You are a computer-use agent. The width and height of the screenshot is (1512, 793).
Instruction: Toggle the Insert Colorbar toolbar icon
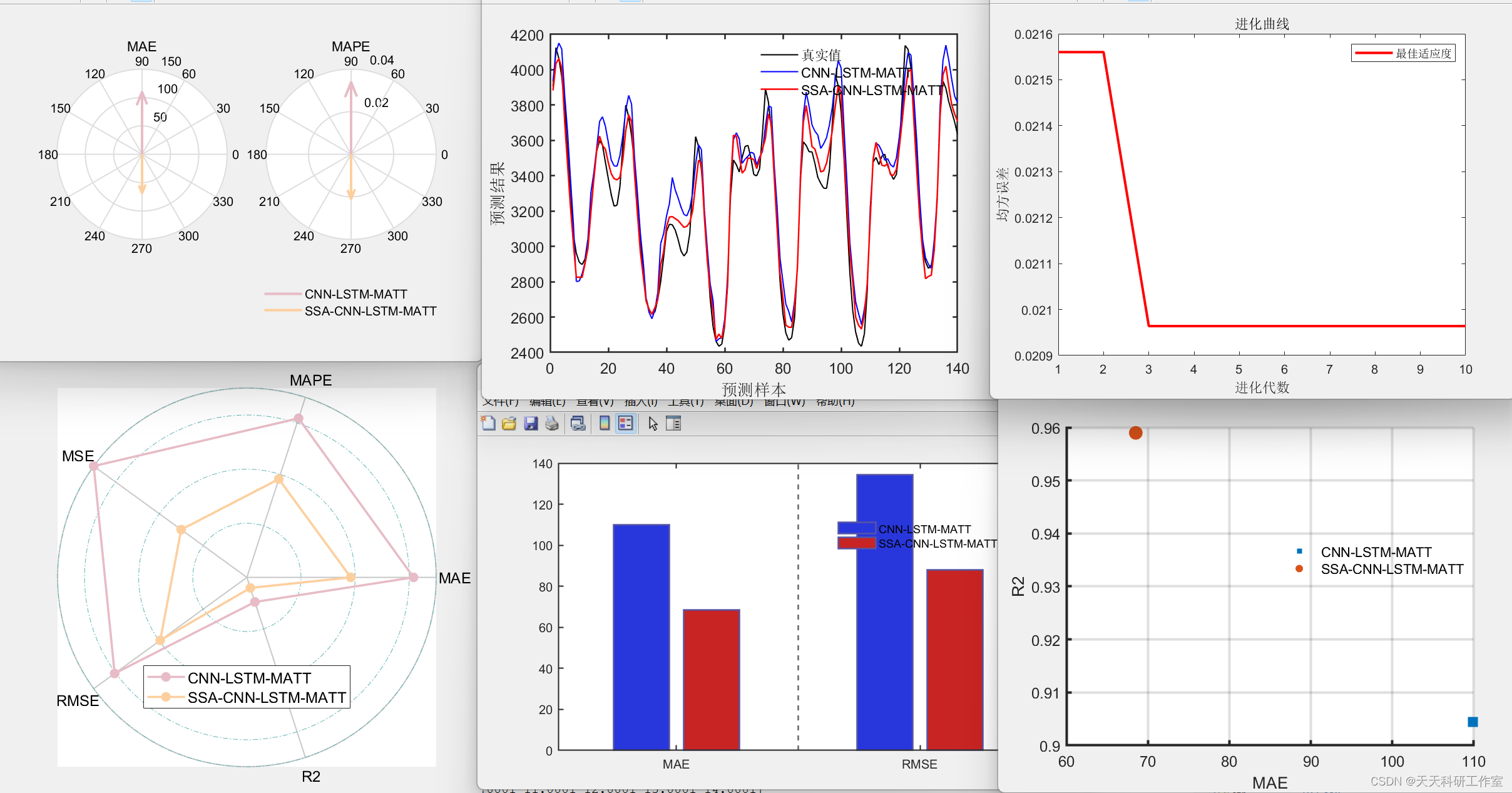605,424
